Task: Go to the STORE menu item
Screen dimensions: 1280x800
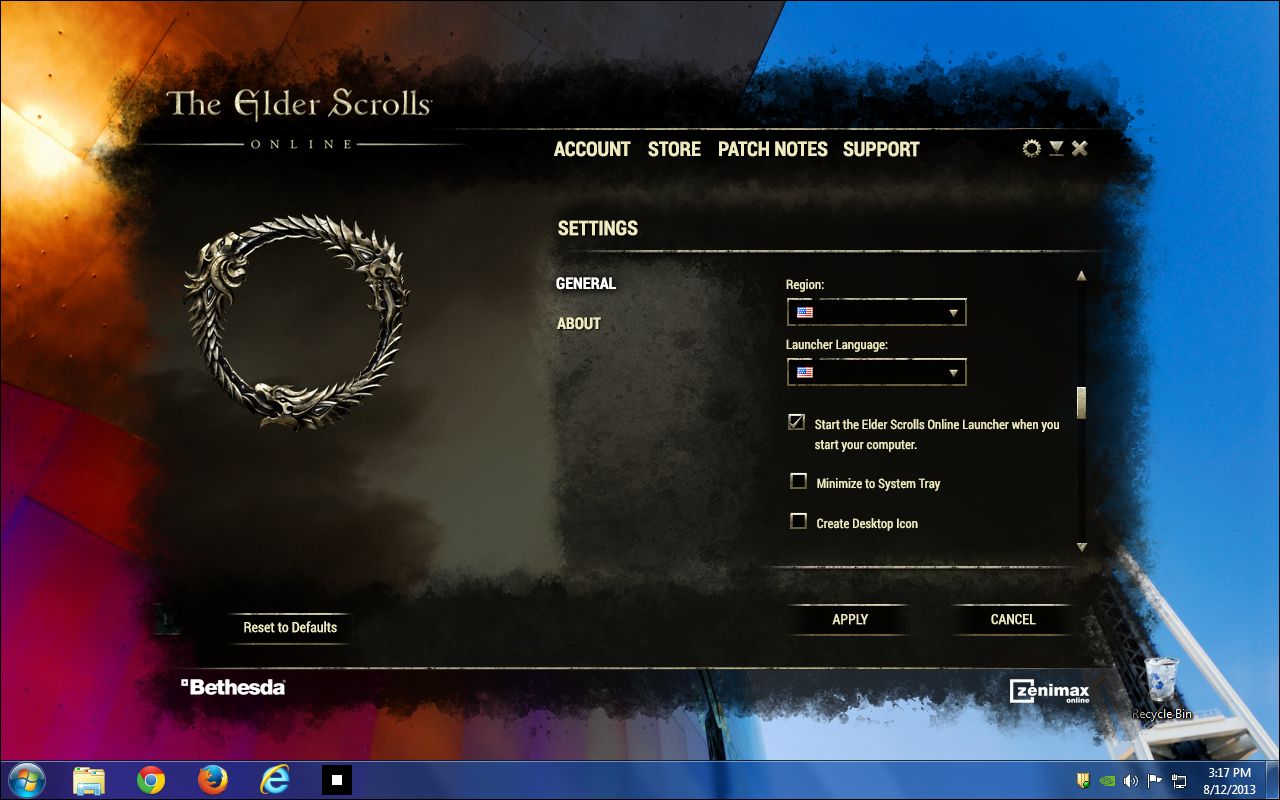Action: pos(674,149)
